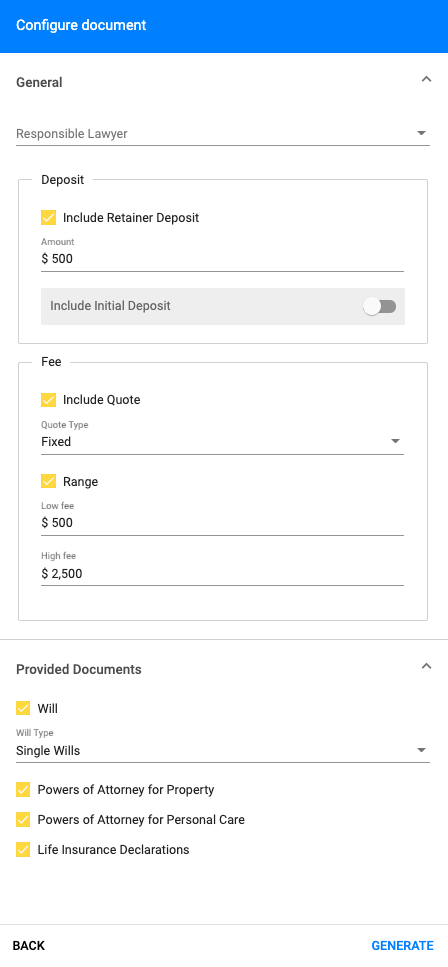Uncheck Life Insurance Declarations
The height and width of the screenshot is (967, 448).
pos(23,850)
